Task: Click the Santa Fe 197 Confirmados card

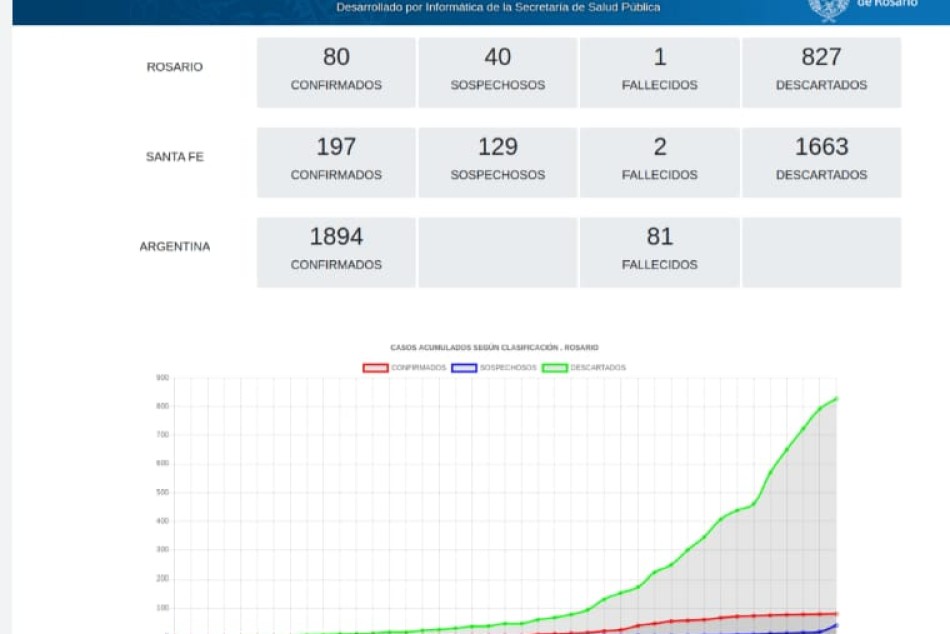Action: pos(336,162)
